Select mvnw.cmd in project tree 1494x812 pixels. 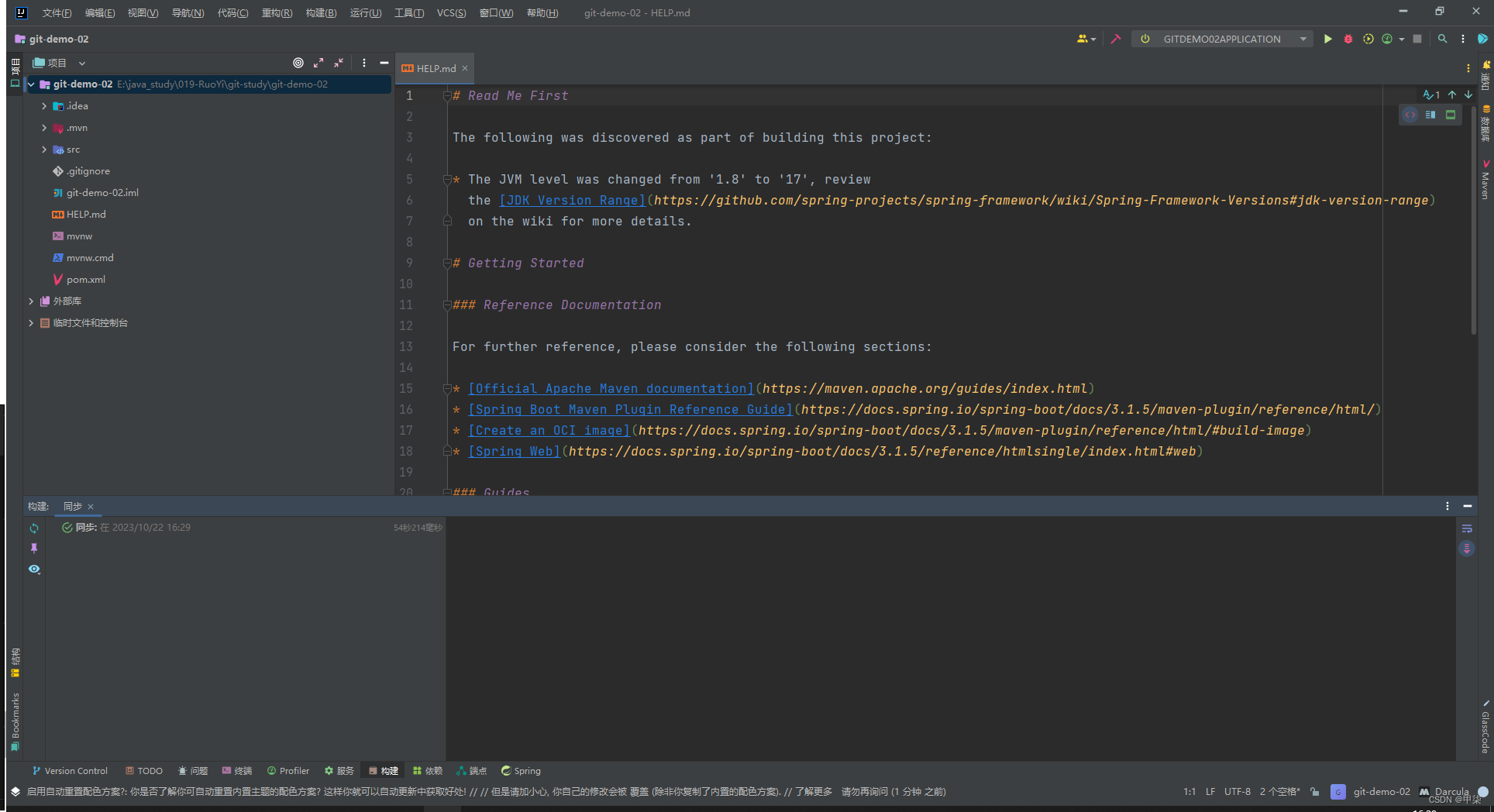pos(90,258)
